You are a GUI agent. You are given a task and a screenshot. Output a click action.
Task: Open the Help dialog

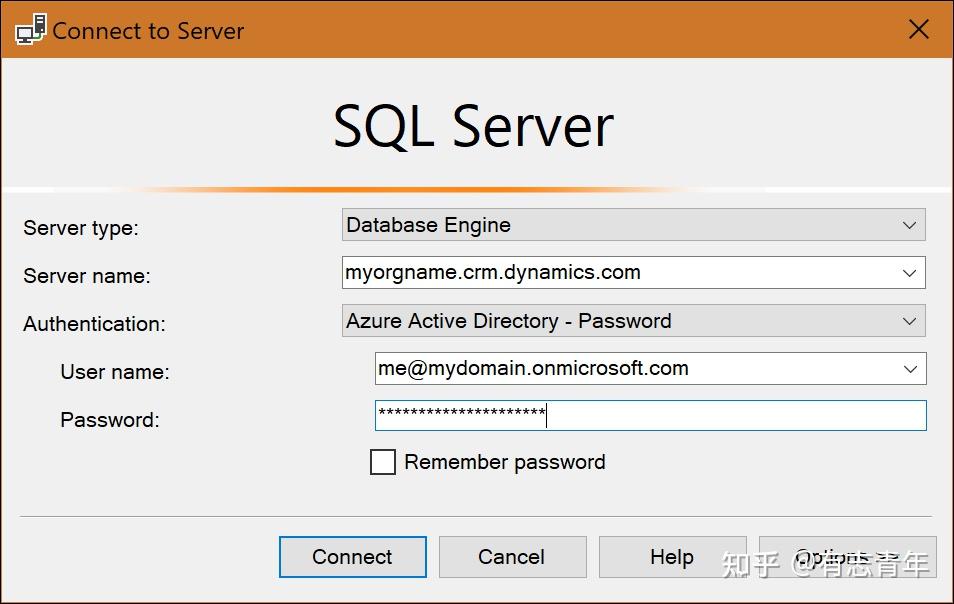click(x=672, y=557)
